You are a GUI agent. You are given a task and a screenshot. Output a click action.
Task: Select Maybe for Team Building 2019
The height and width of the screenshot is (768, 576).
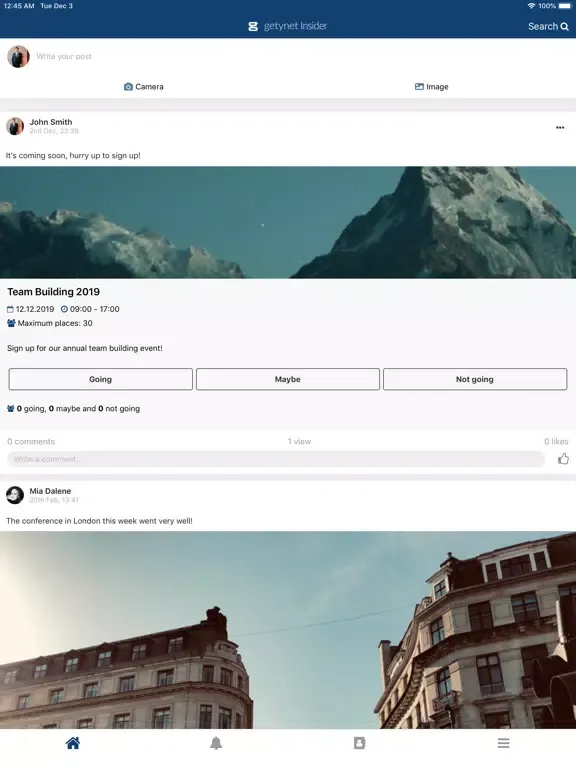288,379
